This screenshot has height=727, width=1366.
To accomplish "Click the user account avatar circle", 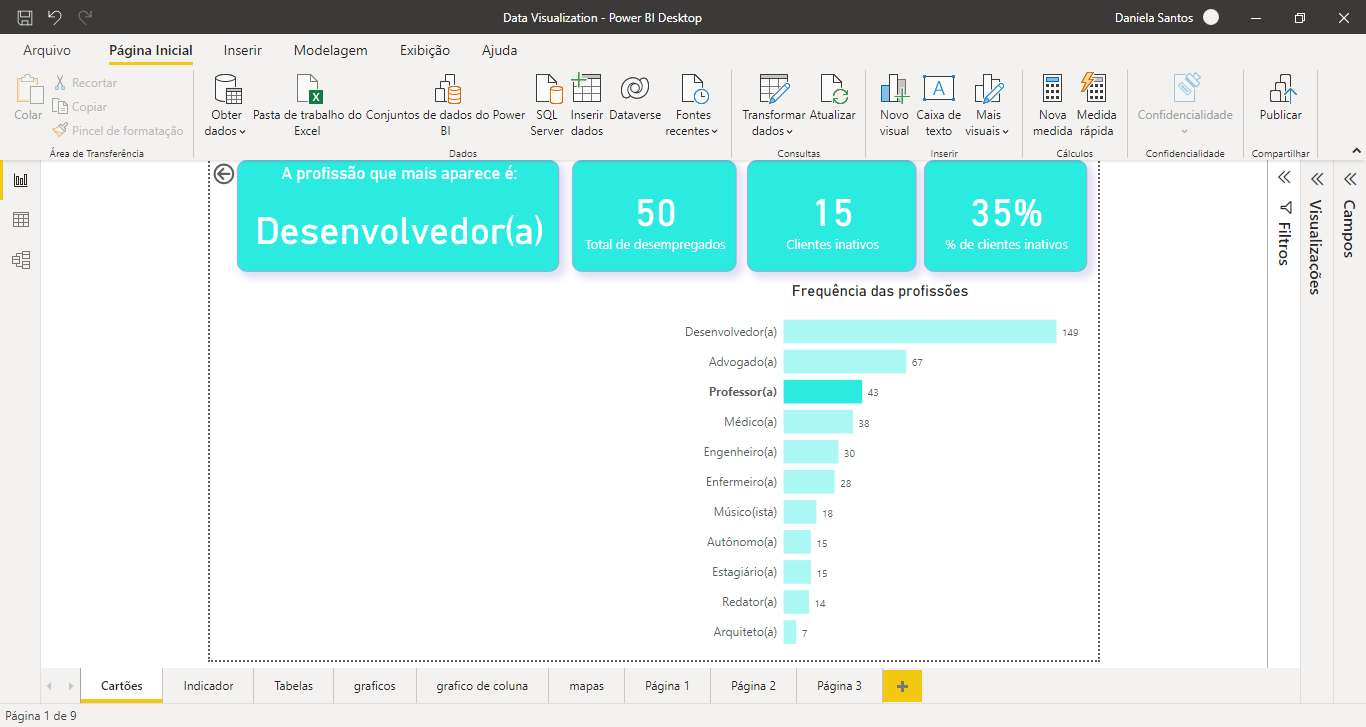I will (1211, 17).
